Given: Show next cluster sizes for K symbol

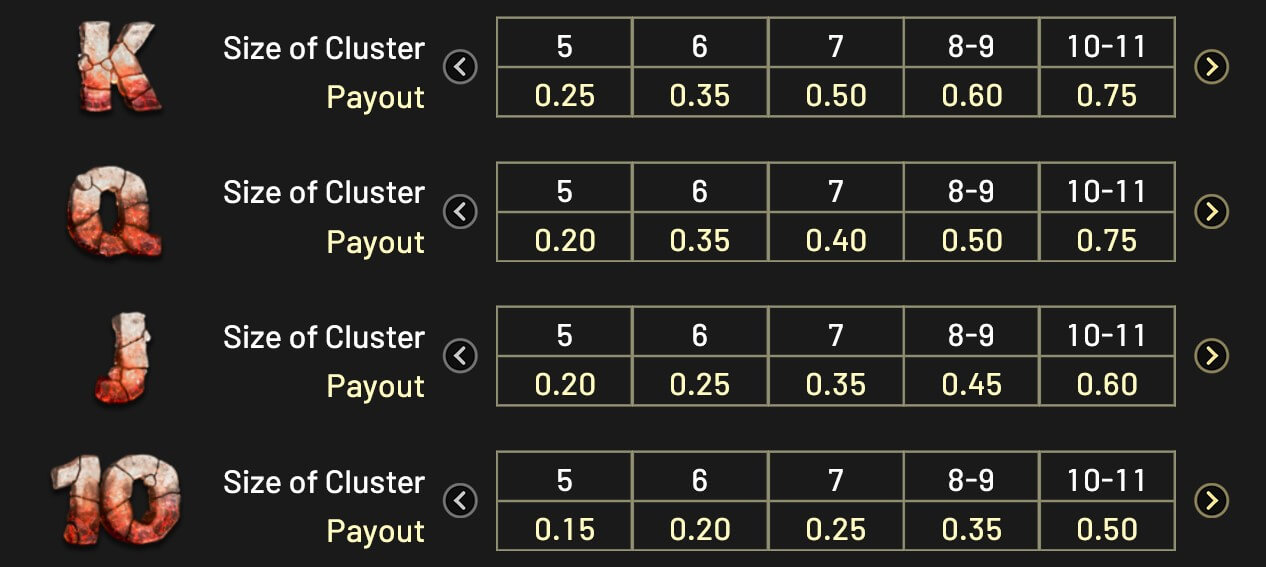Looking at the screenshot, I should [x=1212, y=67].
